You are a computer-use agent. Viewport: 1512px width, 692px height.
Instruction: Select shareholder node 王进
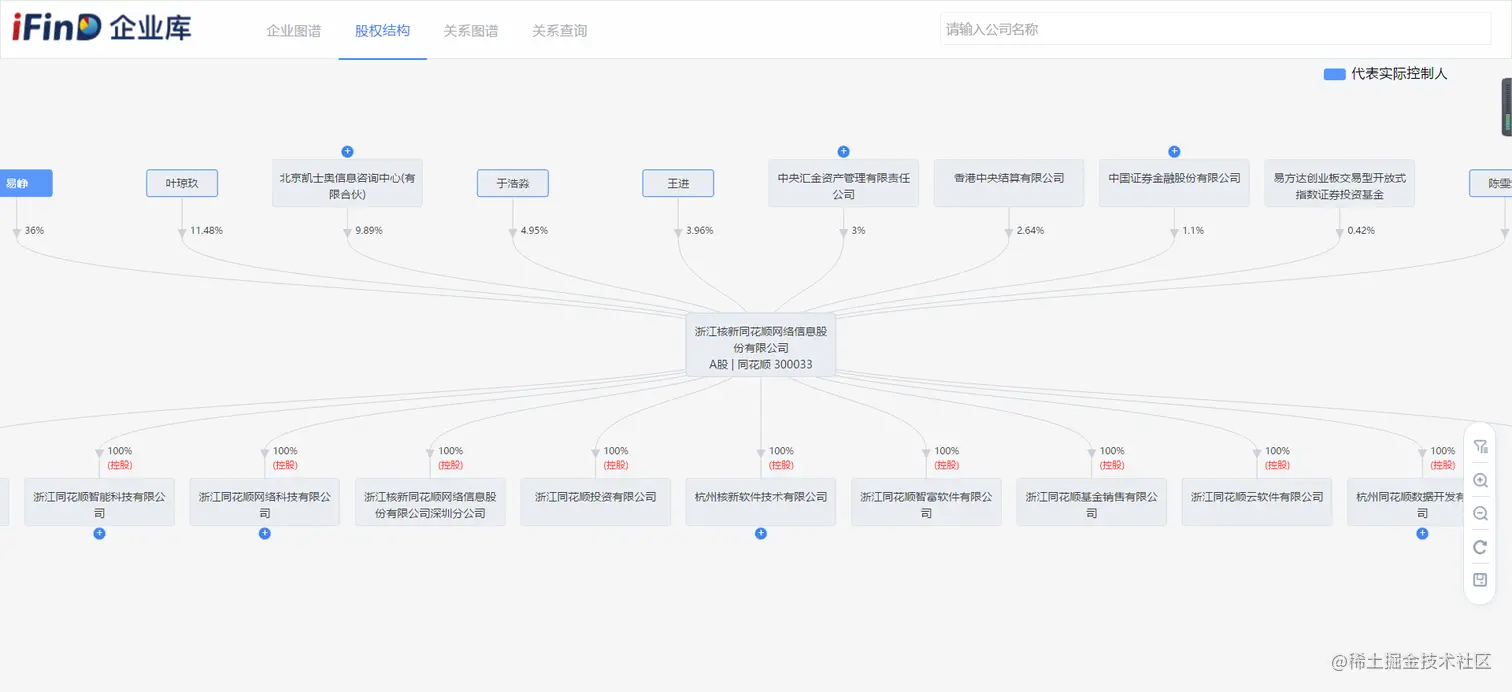(678, 183)
